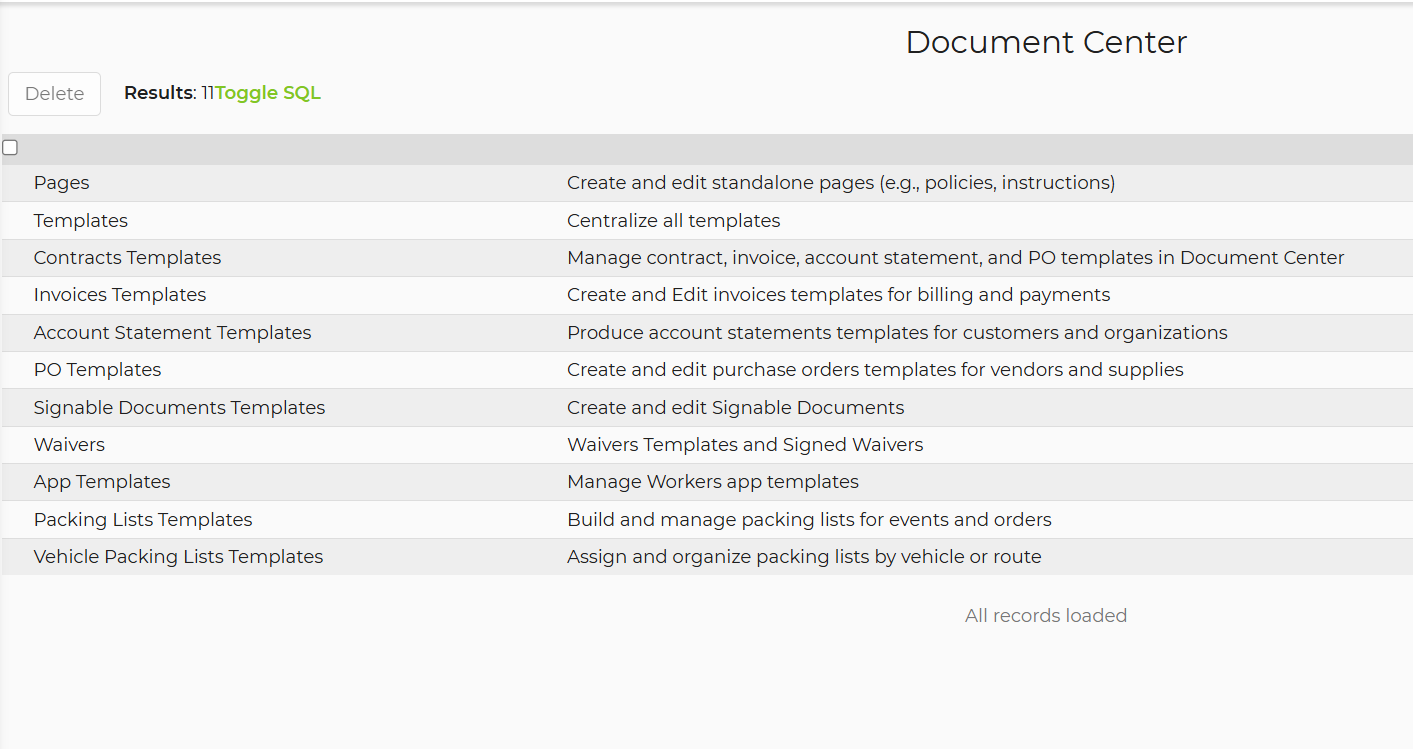This screenshot has height=749, width=1413.
Task: Check the select-all checkbox in table header
Action: [x=10, y=148]
